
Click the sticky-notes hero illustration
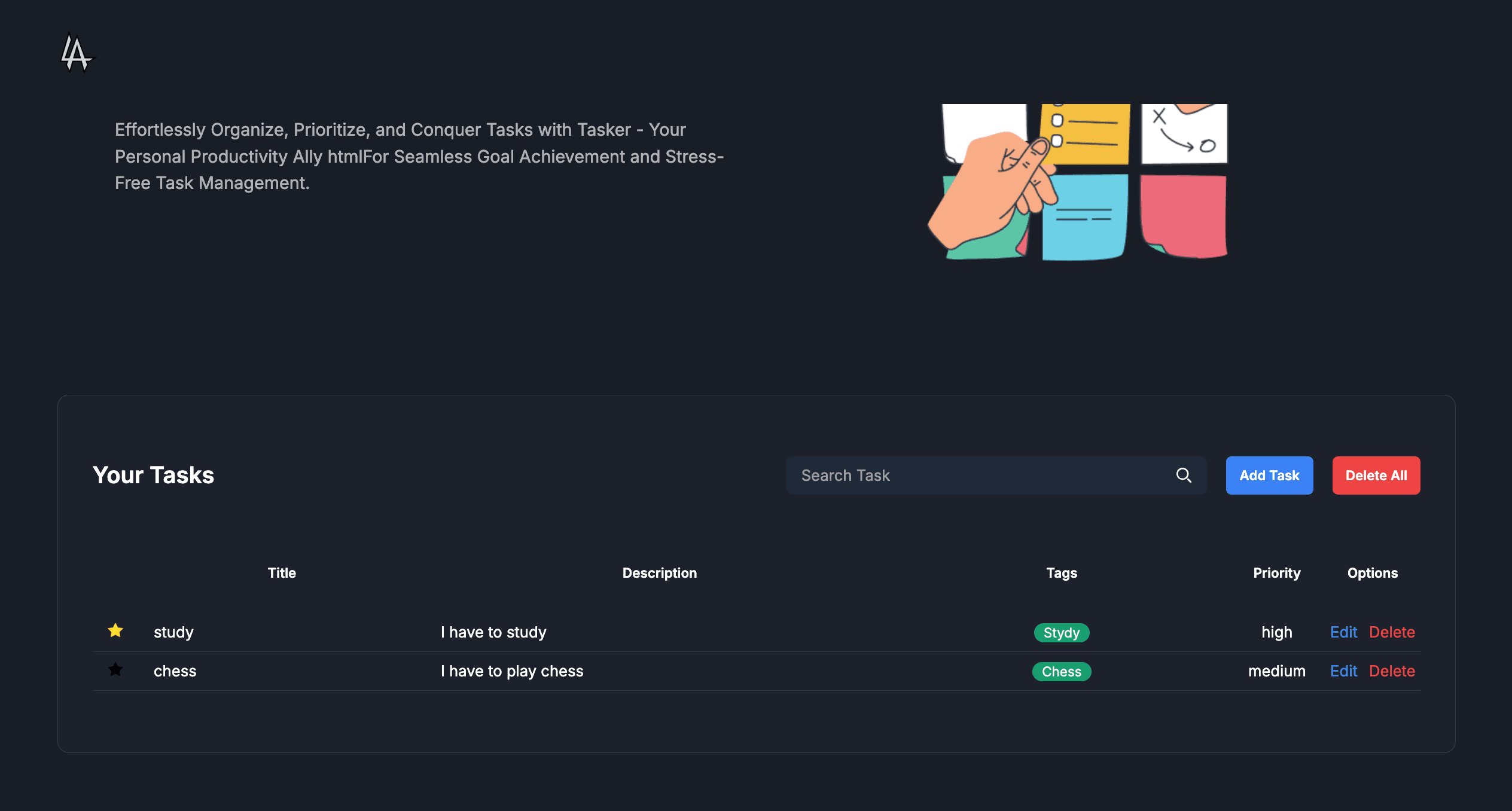1083,179
